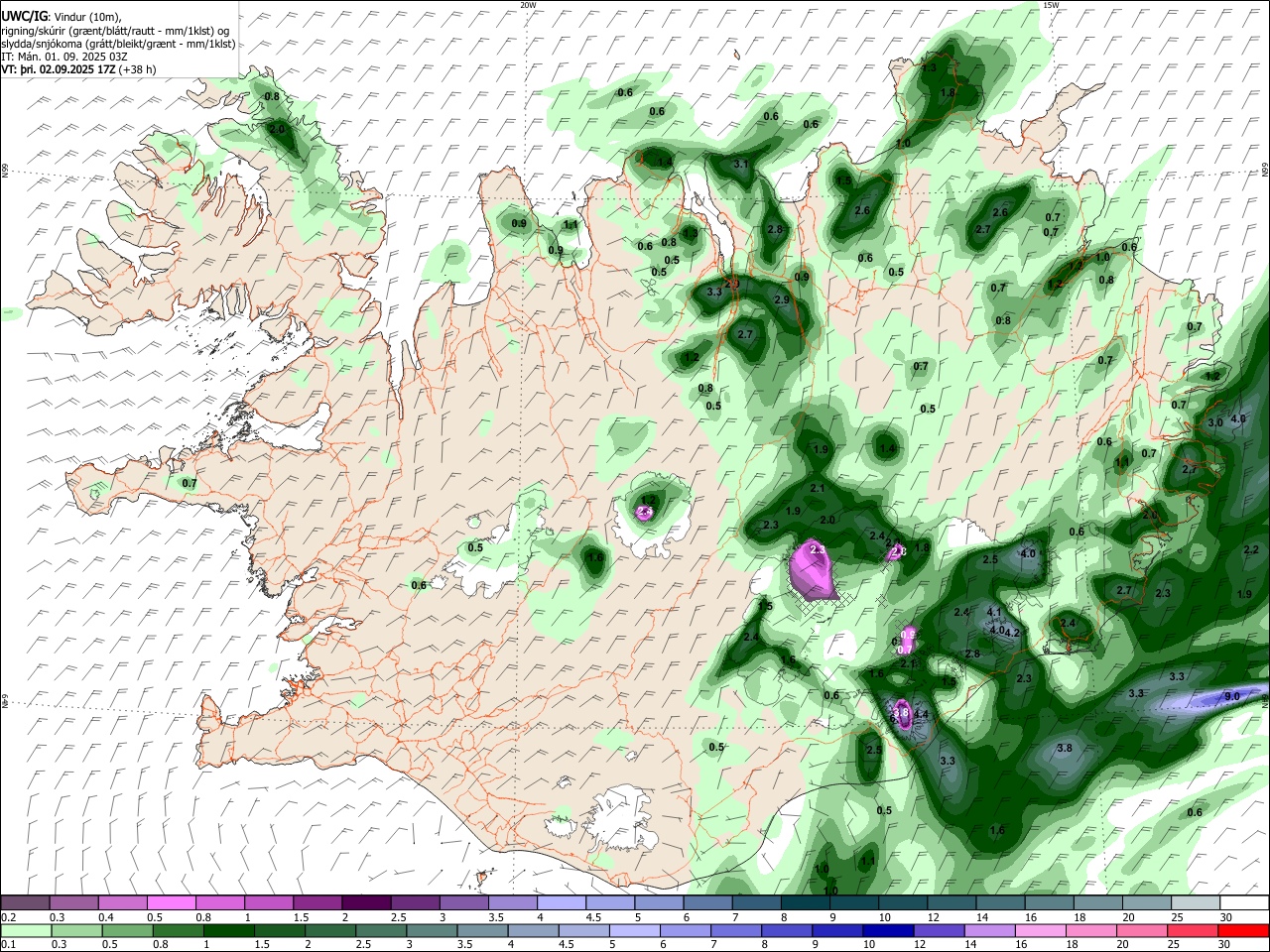Viewport: 1270px width, 952px height.
Task: Click the bright pink 0.5–0.8 snow legend swatch
Action: click(171, 902)
